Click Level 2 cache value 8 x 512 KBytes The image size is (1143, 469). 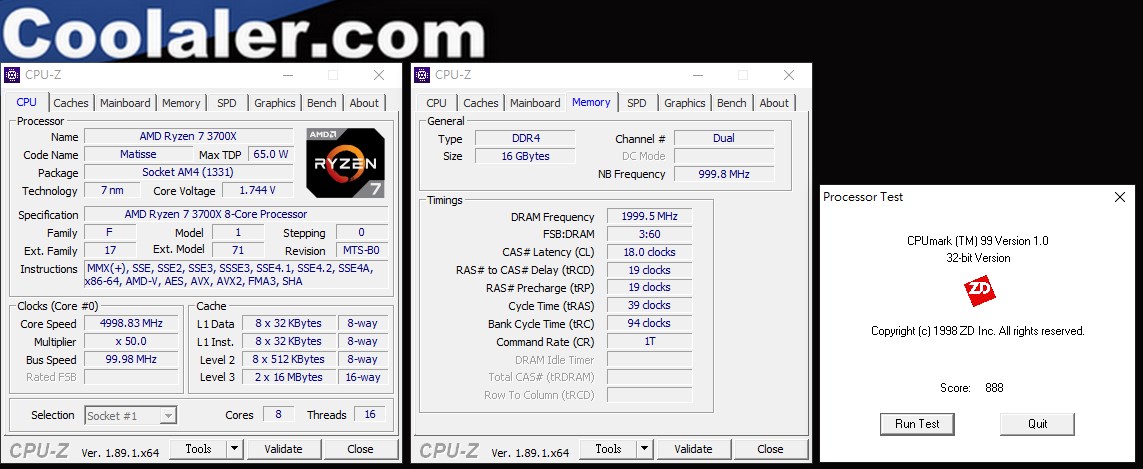pos(289,359)
